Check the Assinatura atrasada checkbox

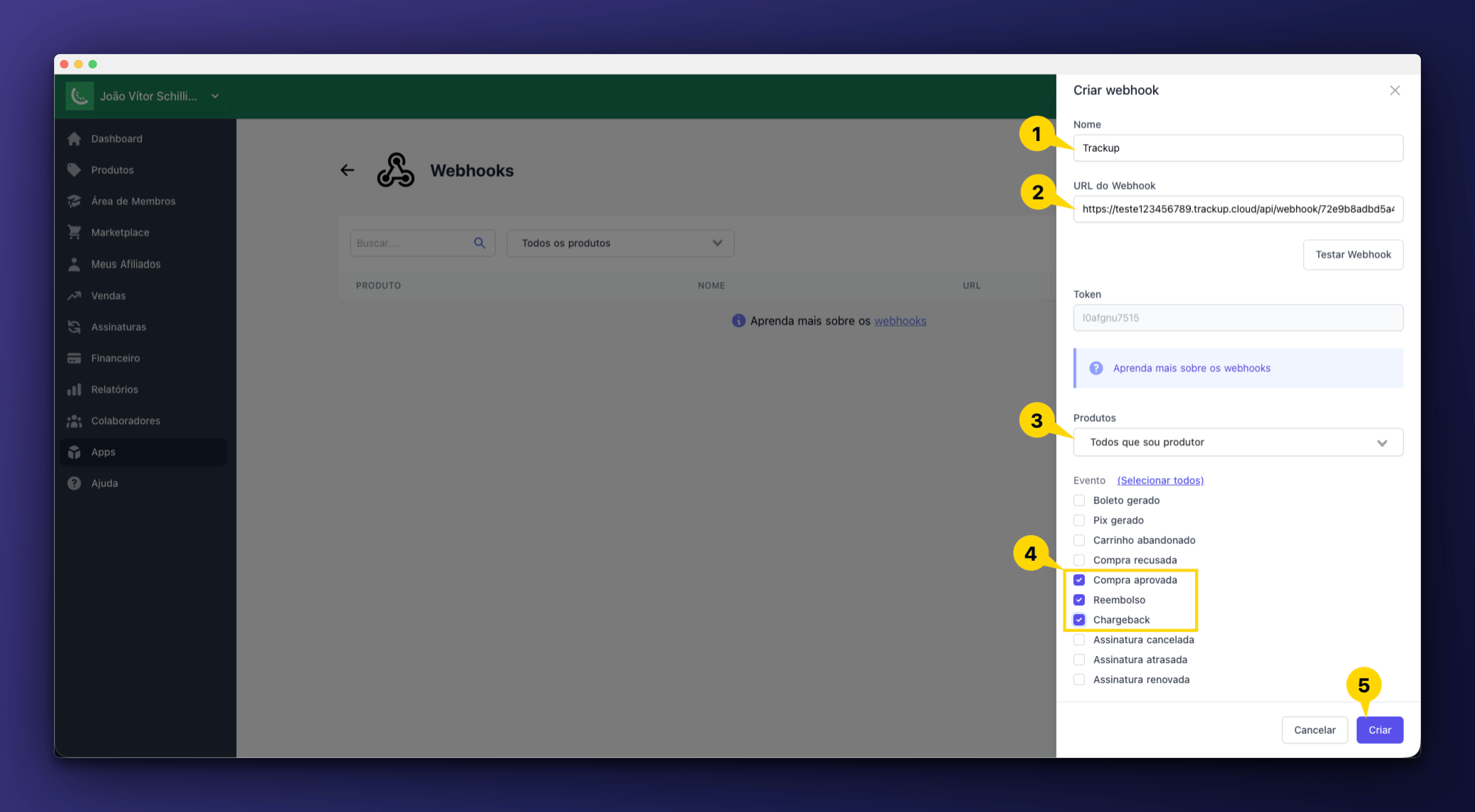coord(1079,660)
